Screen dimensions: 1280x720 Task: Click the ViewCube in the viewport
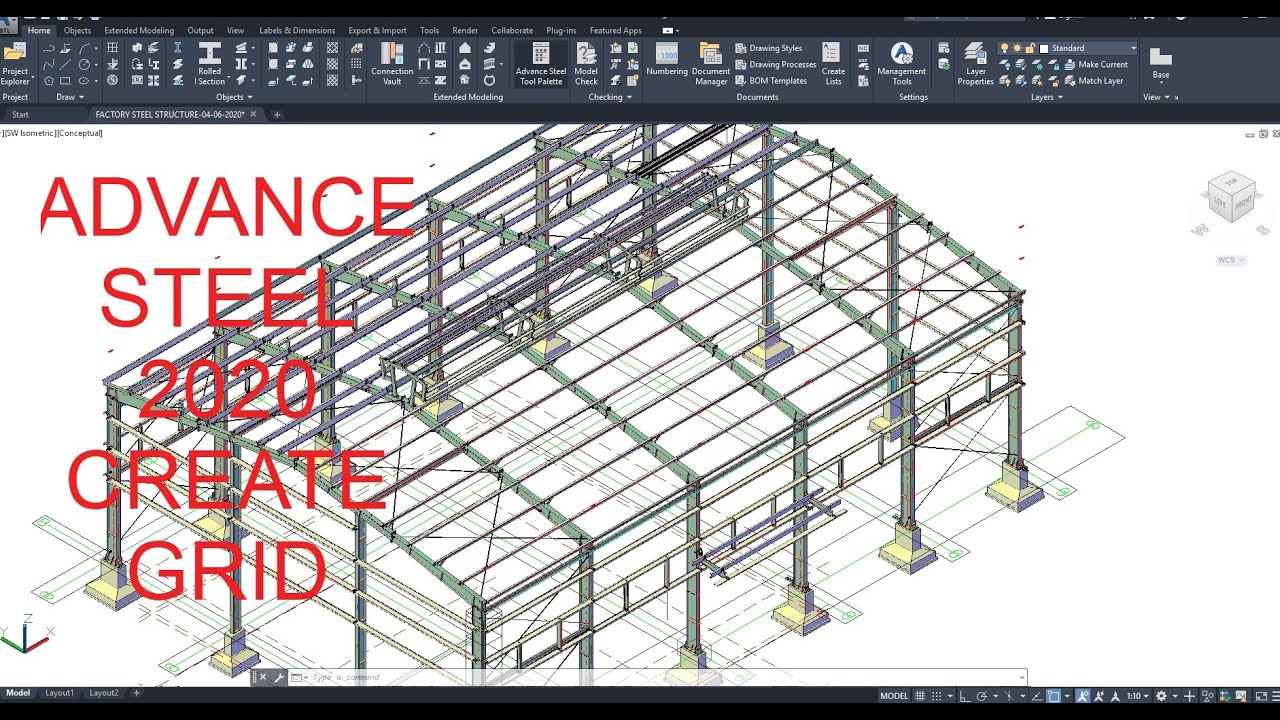tap(1230, 196)
